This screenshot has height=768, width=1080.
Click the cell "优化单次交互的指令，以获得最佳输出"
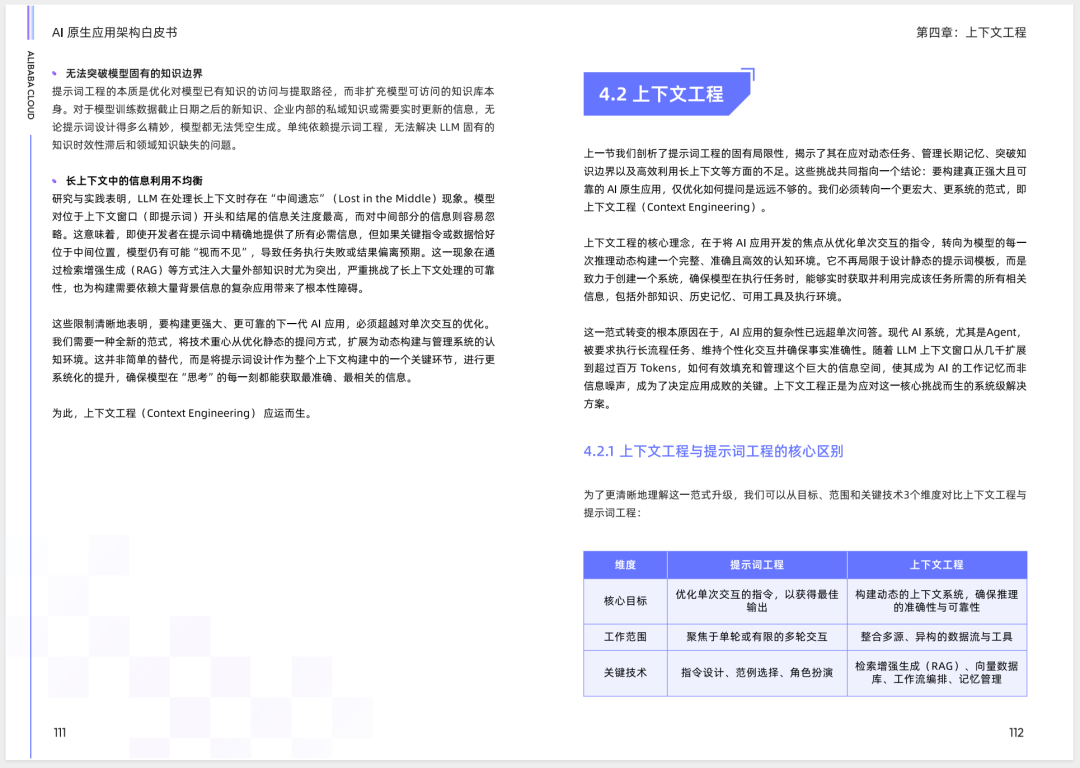[757, 601]
